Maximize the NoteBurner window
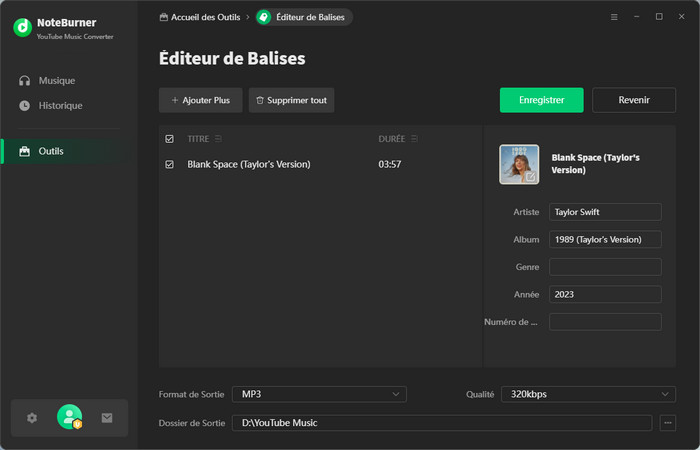This screenshot has width=700, height=450. [659, 17]
